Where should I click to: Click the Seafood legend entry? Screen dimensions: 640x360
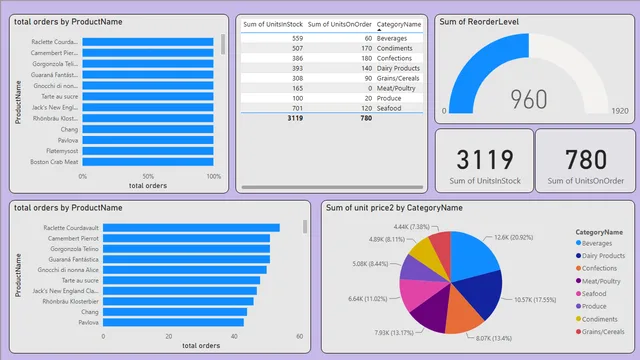[x=591, y=293]
